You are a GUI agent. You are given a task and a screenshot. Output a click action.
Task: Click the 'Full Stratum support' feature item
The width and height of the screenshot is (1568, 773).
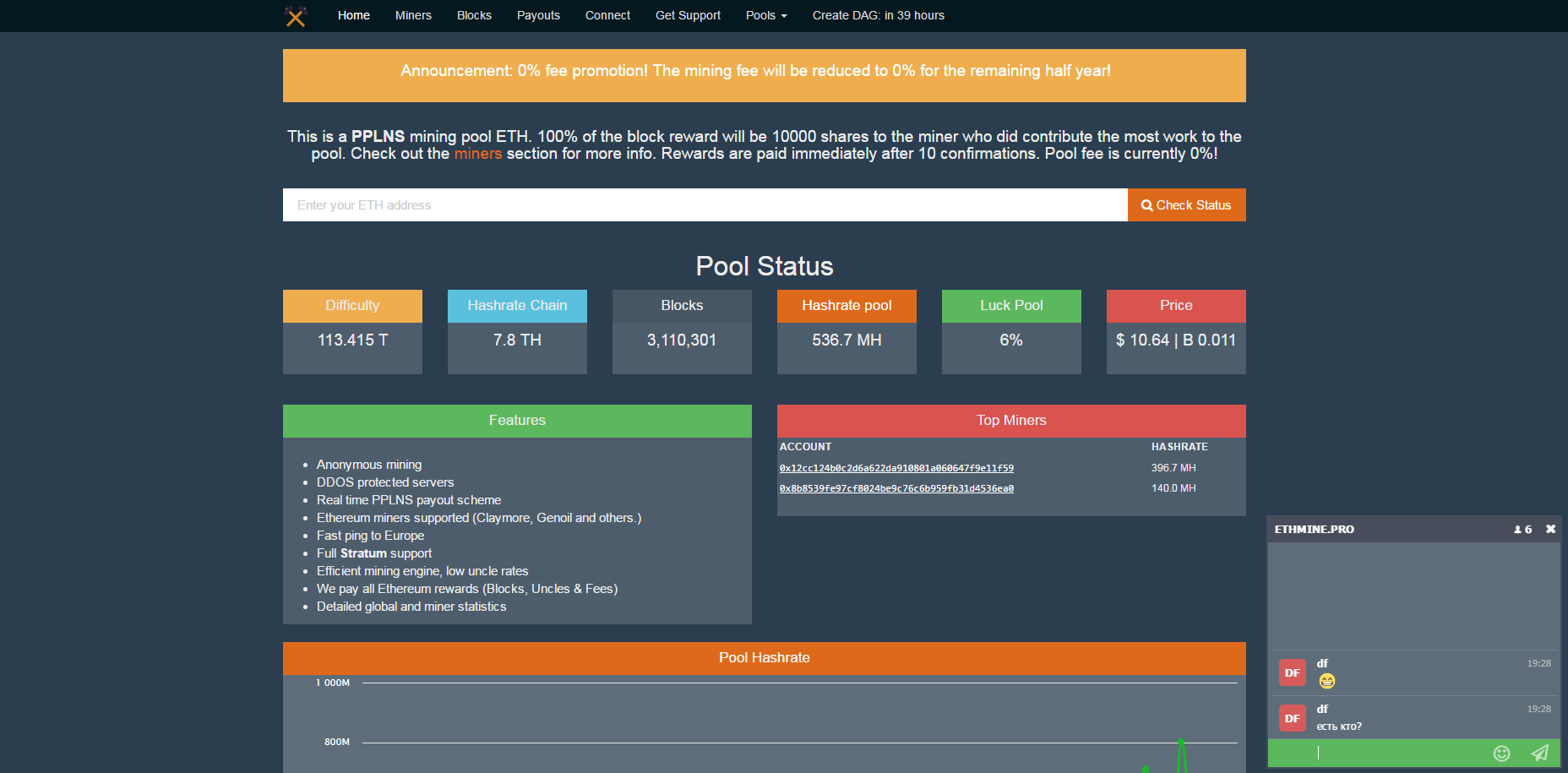click(374, 553)
